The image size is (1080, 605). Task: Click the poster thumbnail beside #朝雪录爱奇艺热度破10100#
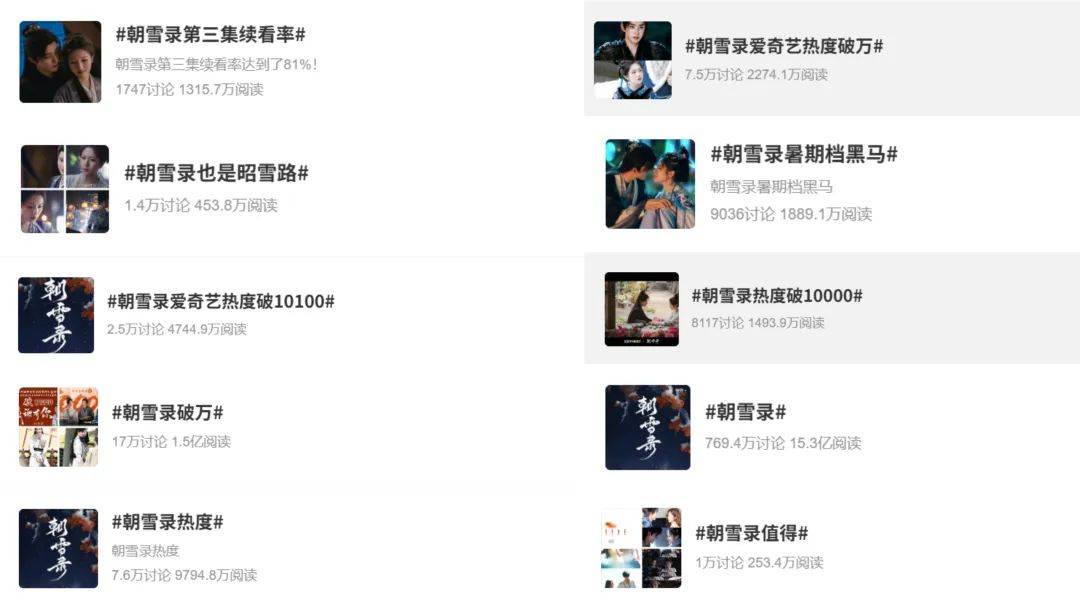pos(56,315)
